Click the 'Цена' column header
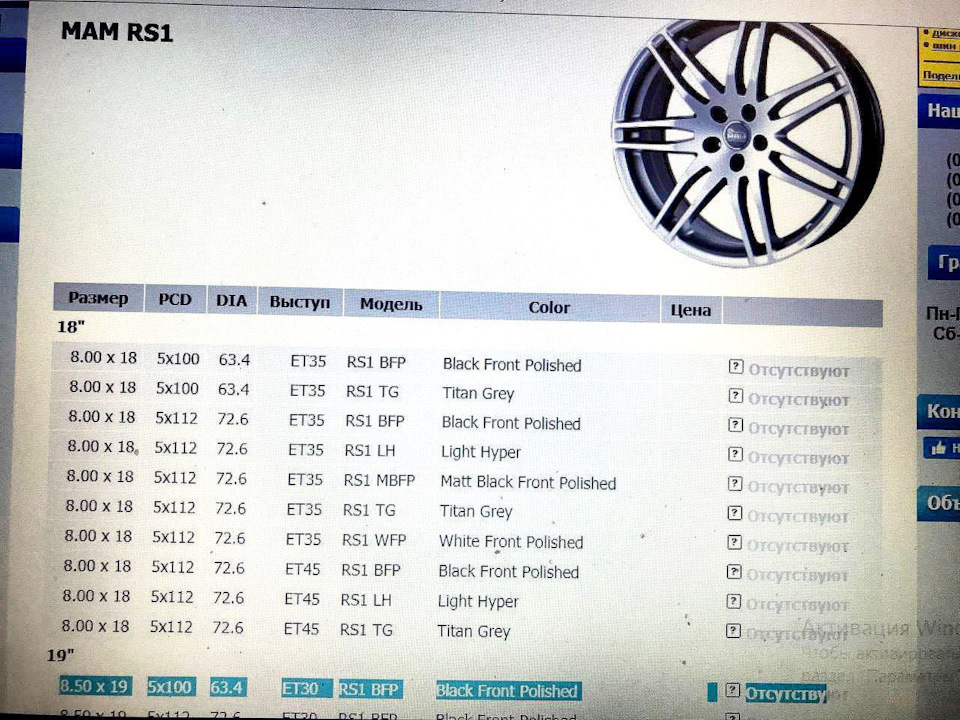Image resolution: width=960 pixels, height=720 pixels. point(691,310)
